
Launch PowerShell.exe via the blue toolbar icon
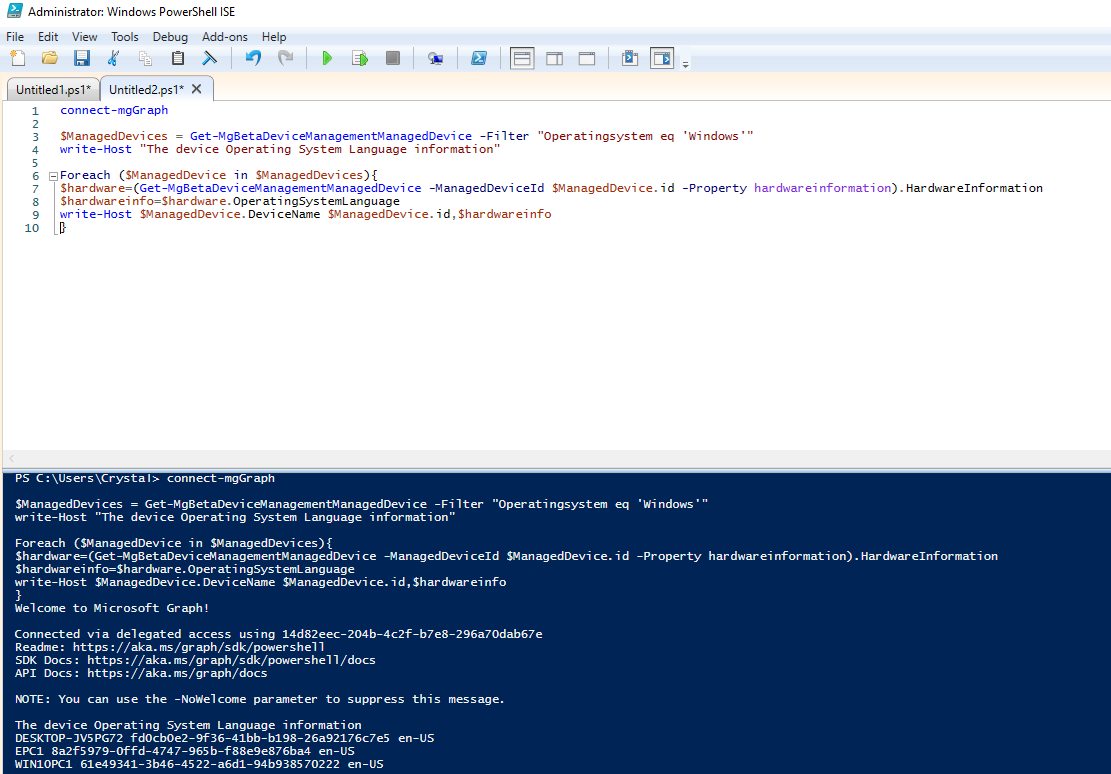pyautogui.click(x=480, y=58)
